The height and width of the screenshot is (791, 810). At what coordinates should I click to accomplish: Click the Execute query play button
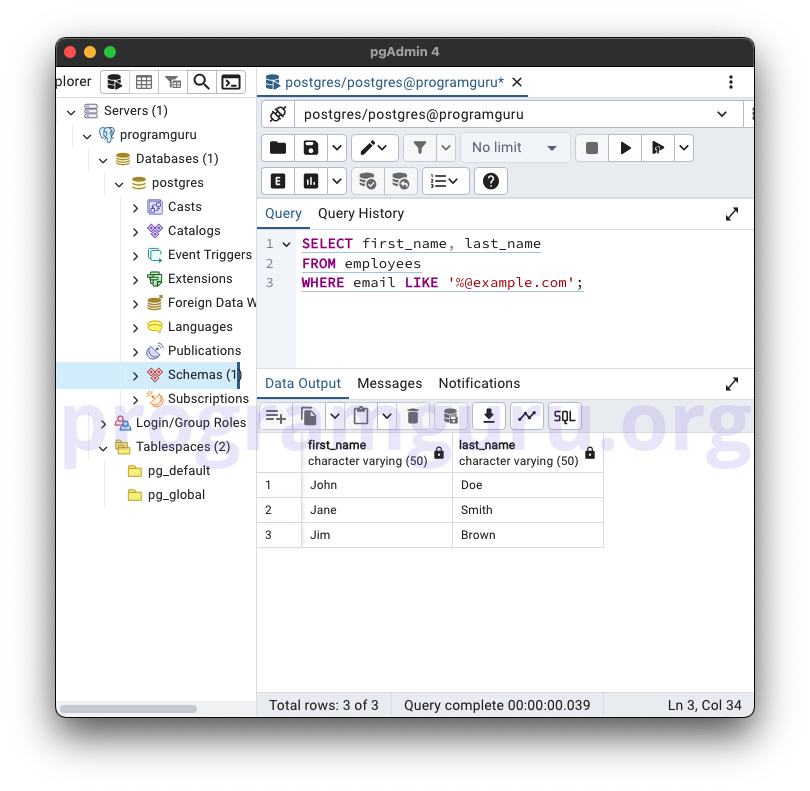(x=625, y=148)
